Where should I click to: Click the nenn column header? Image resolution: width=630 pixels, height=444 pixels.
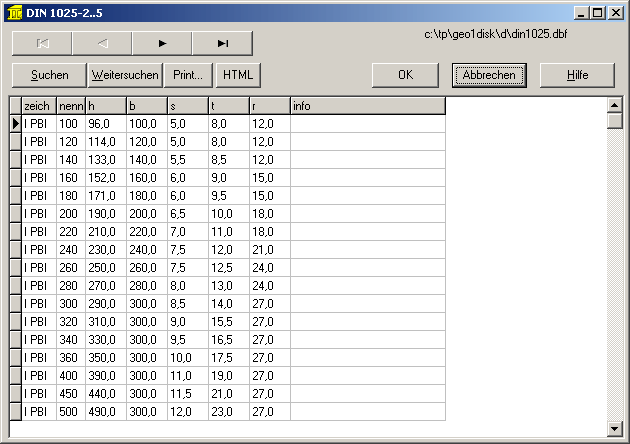70,105
